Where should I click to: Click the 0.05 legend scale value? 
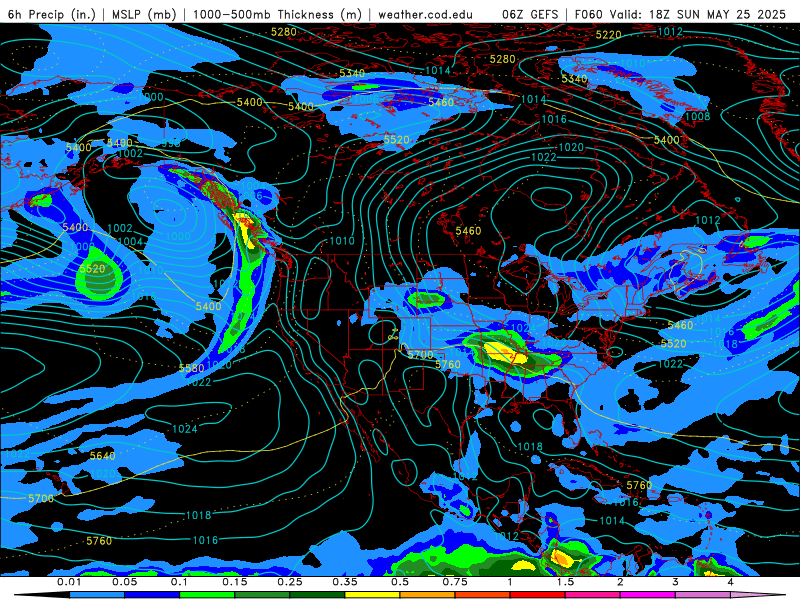coord(124,582)
